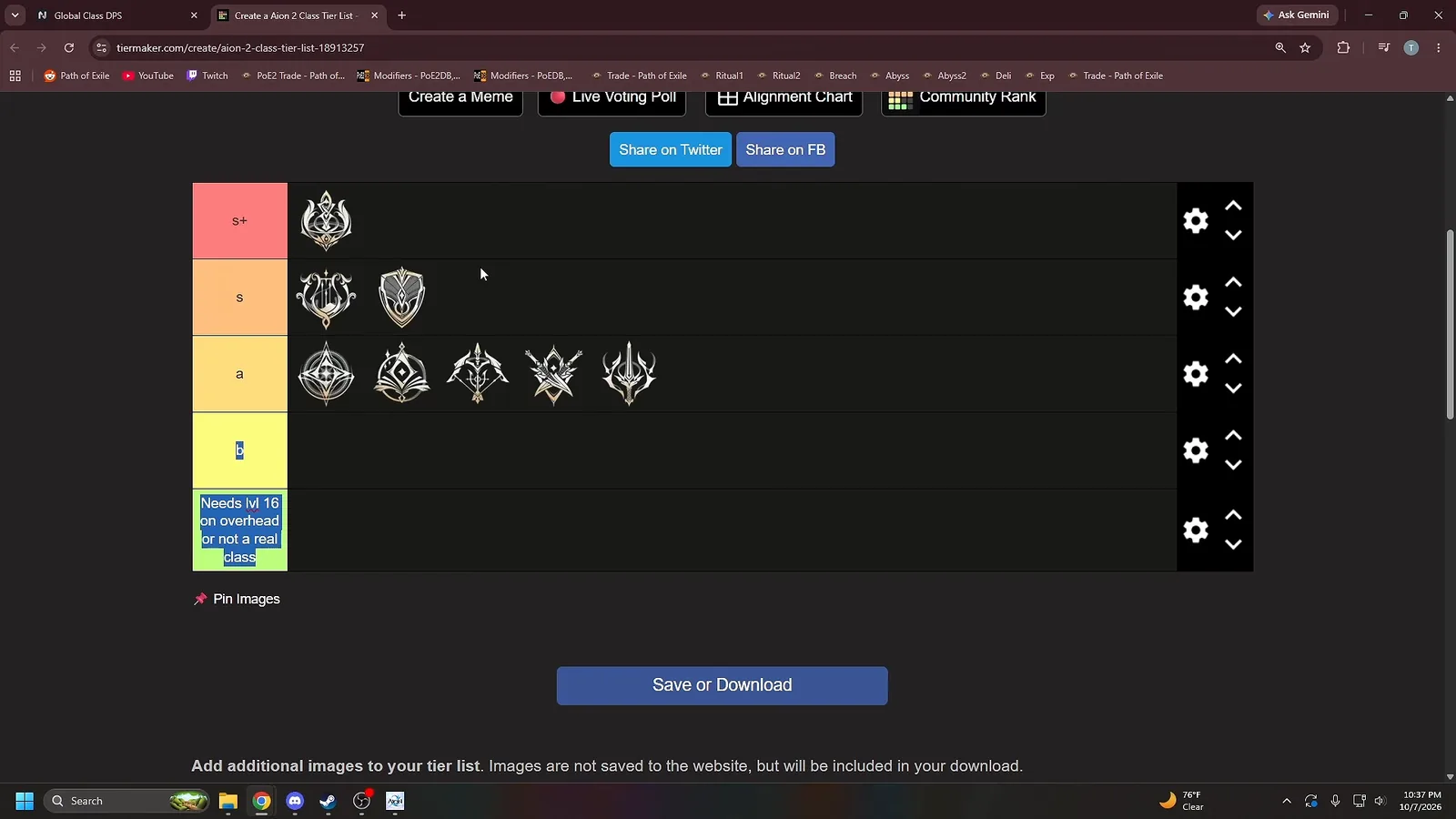Move the b row down
Screen dimensions: 1456x819
[1233, 464]
